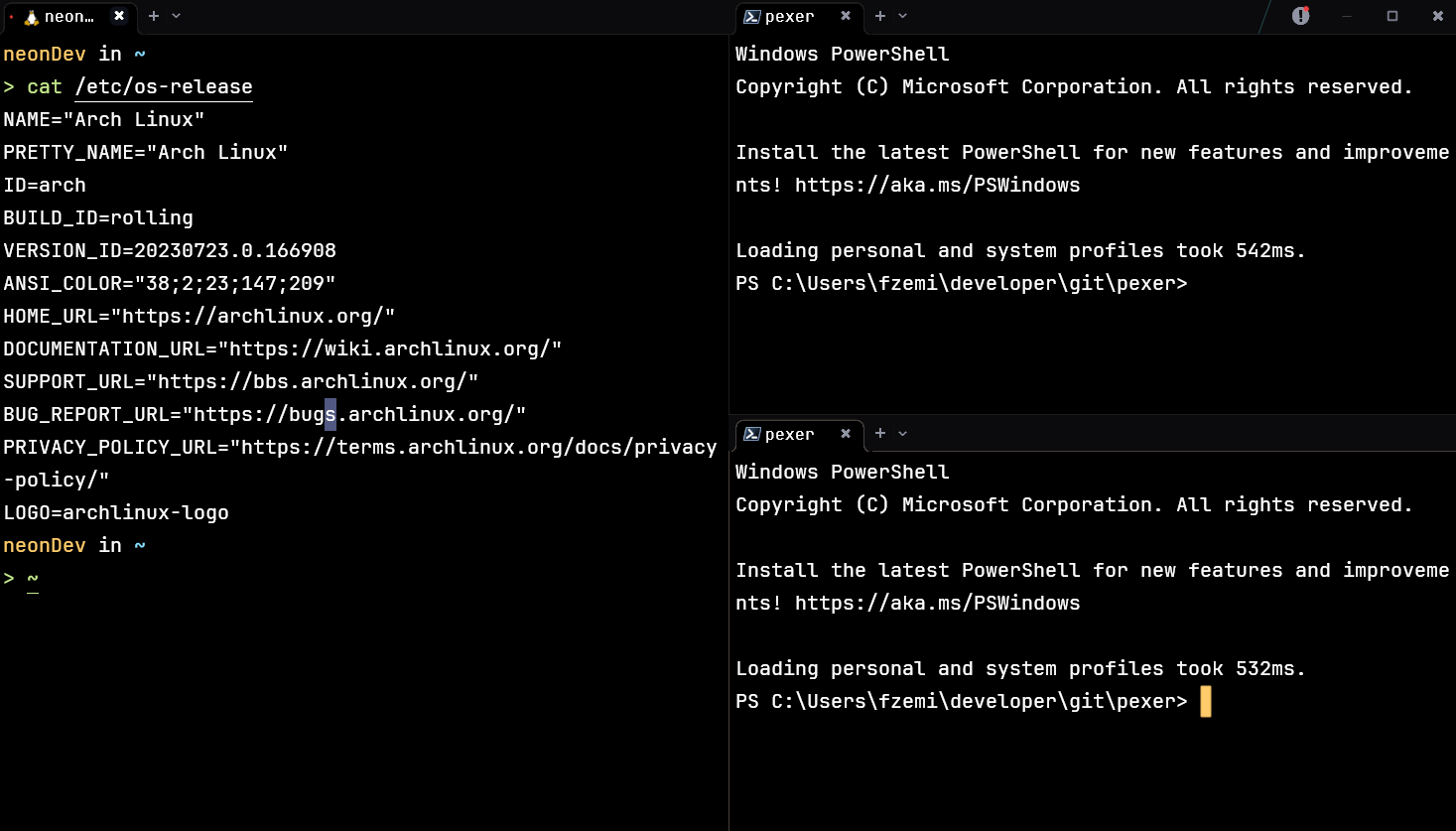Click the tilde at the bottom neonDev prompt
The height and width of the screenshot is (831, 1456).
(33, 579)
